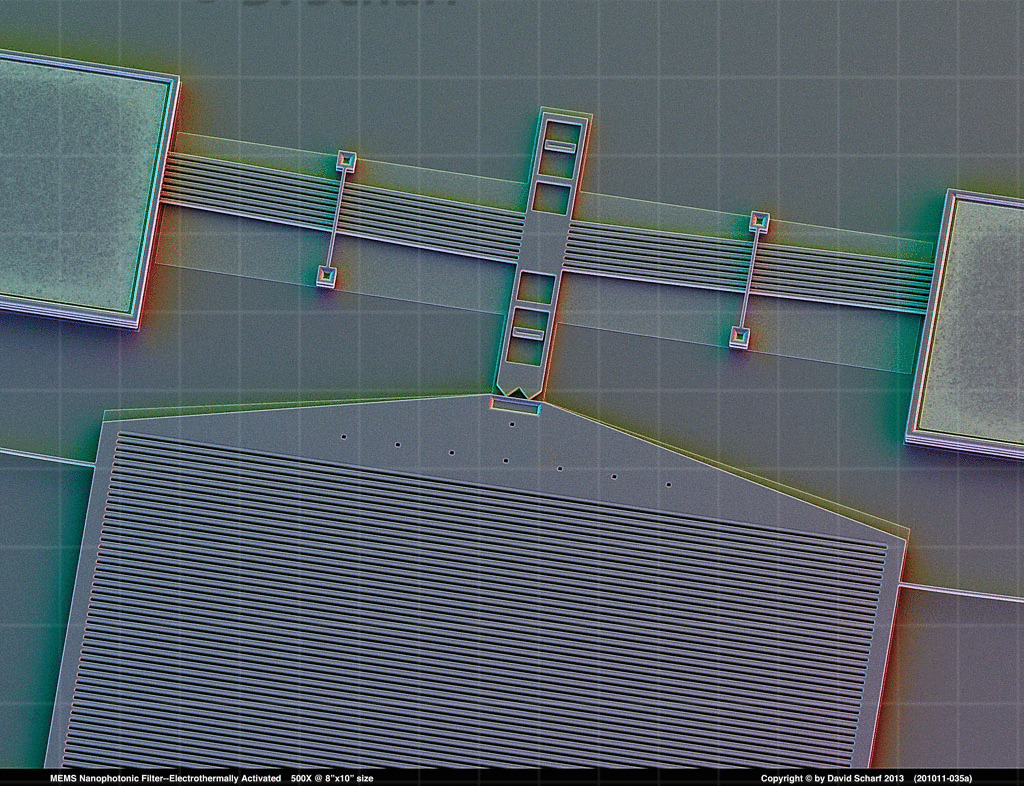Click the magnification text "500X @ 8"x10" size"

click(332, 778)
